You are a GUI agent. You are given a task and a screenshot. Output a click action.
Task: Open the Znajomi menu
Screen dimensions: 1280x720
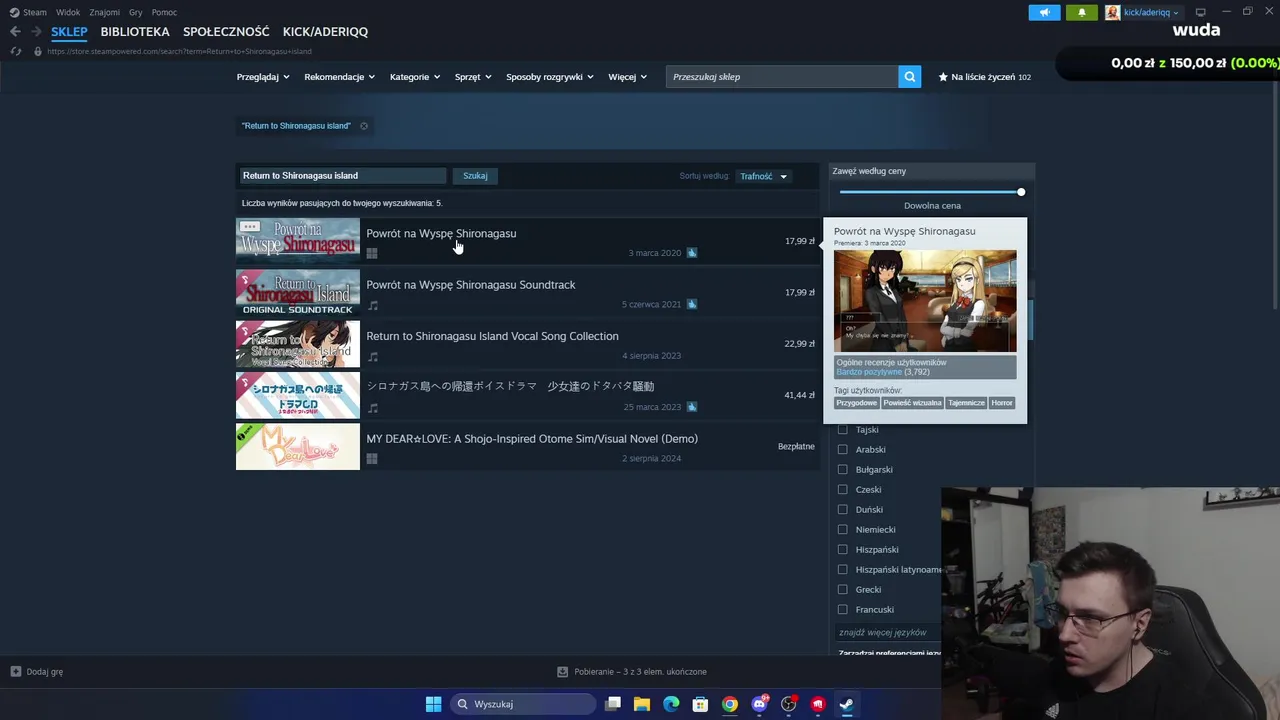(105, 12)
